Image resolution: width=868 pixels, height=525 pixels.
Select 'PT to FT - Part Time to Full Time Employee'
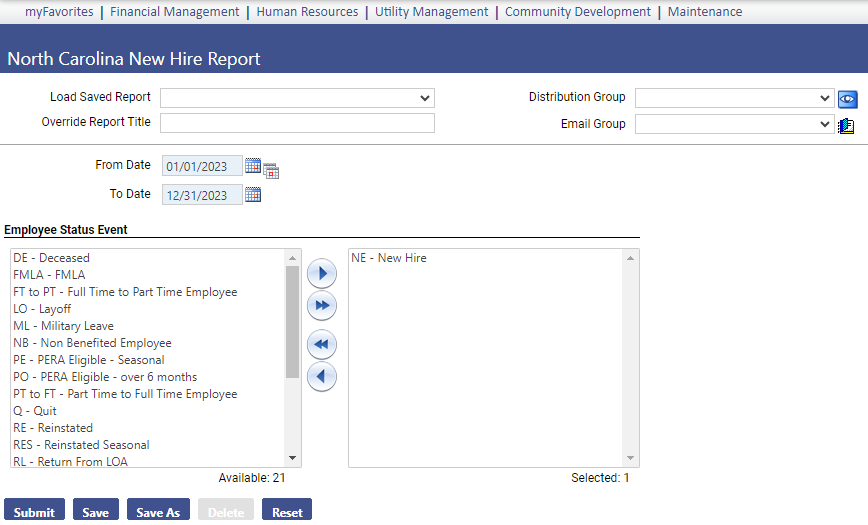point(148,394)
